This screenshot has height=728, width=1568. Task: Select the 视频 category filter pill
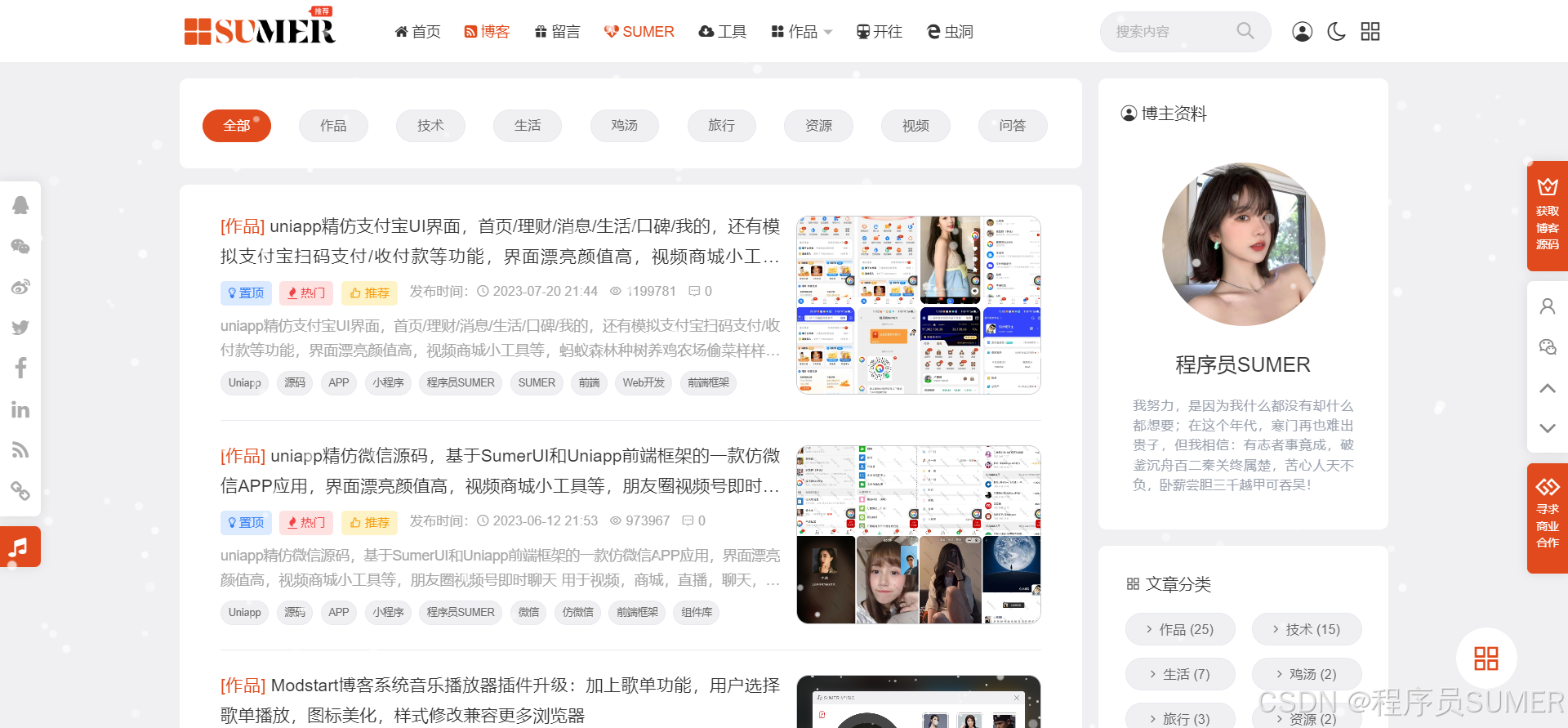tap(915, 126)
